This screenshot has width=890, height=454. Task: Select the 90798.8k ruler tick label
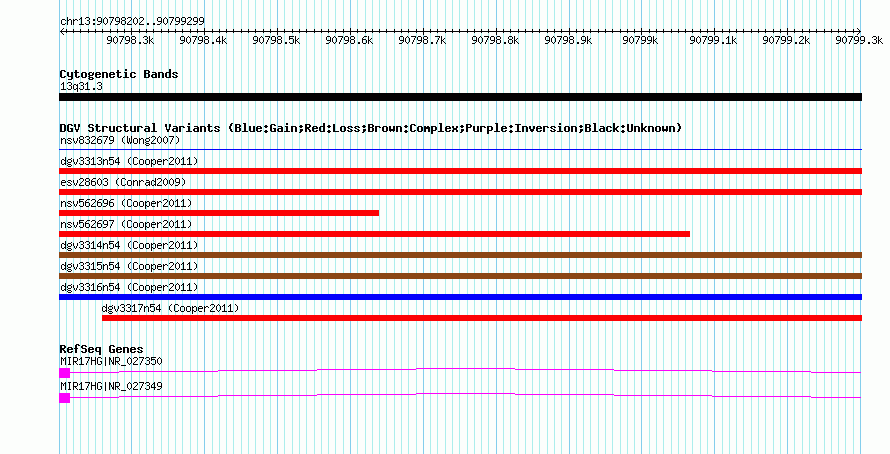(x=496, y=40)
